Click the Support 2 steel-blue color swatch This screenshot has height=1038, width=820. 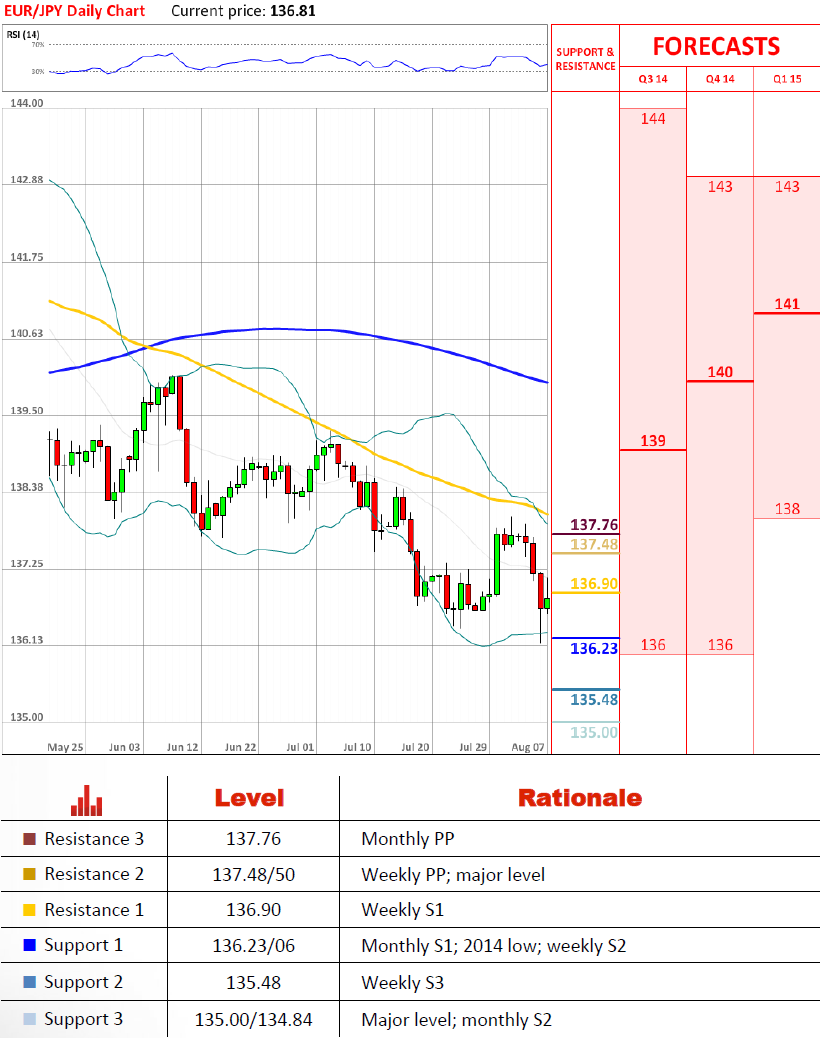coord(29,982)
